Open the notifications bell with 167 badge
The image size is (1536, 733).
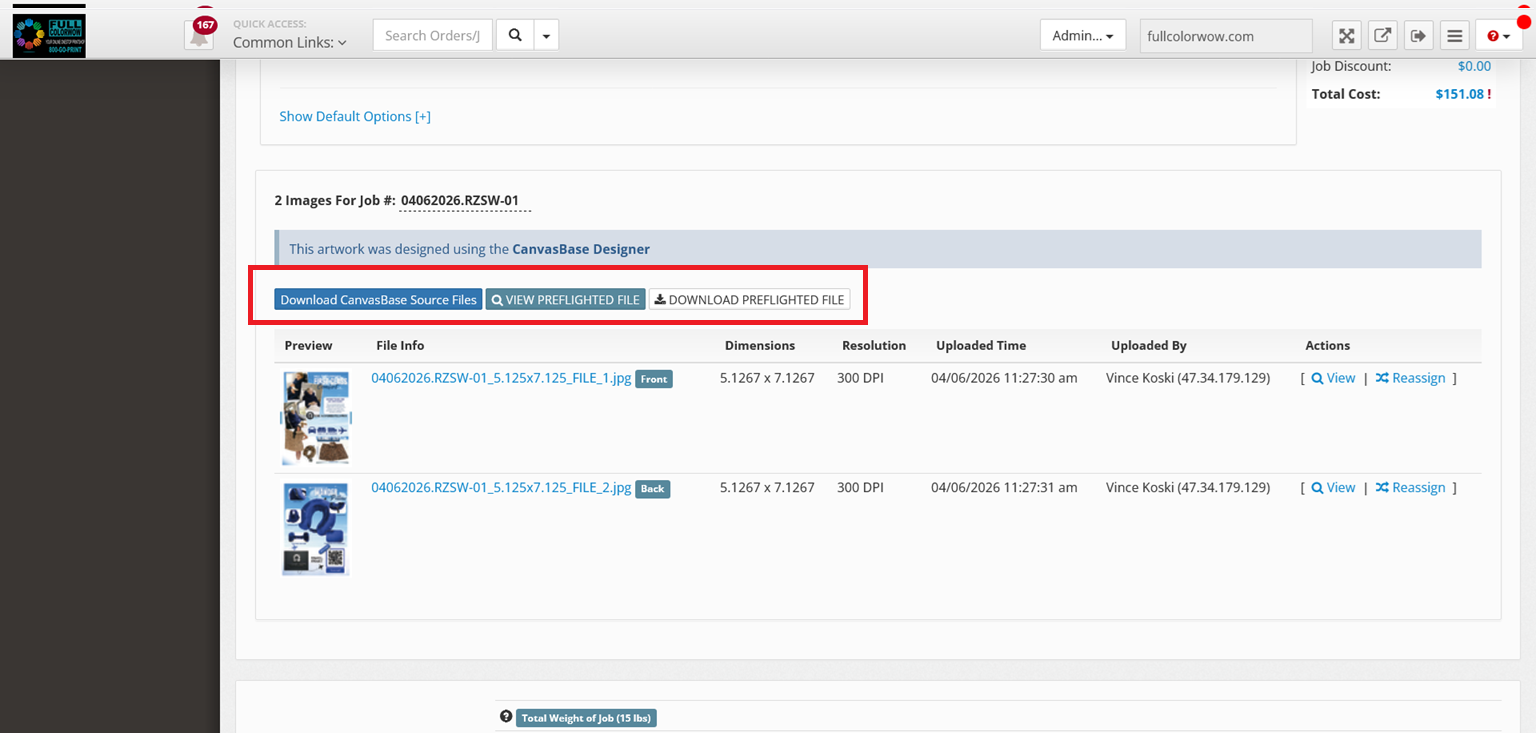[x=200, y=35]
